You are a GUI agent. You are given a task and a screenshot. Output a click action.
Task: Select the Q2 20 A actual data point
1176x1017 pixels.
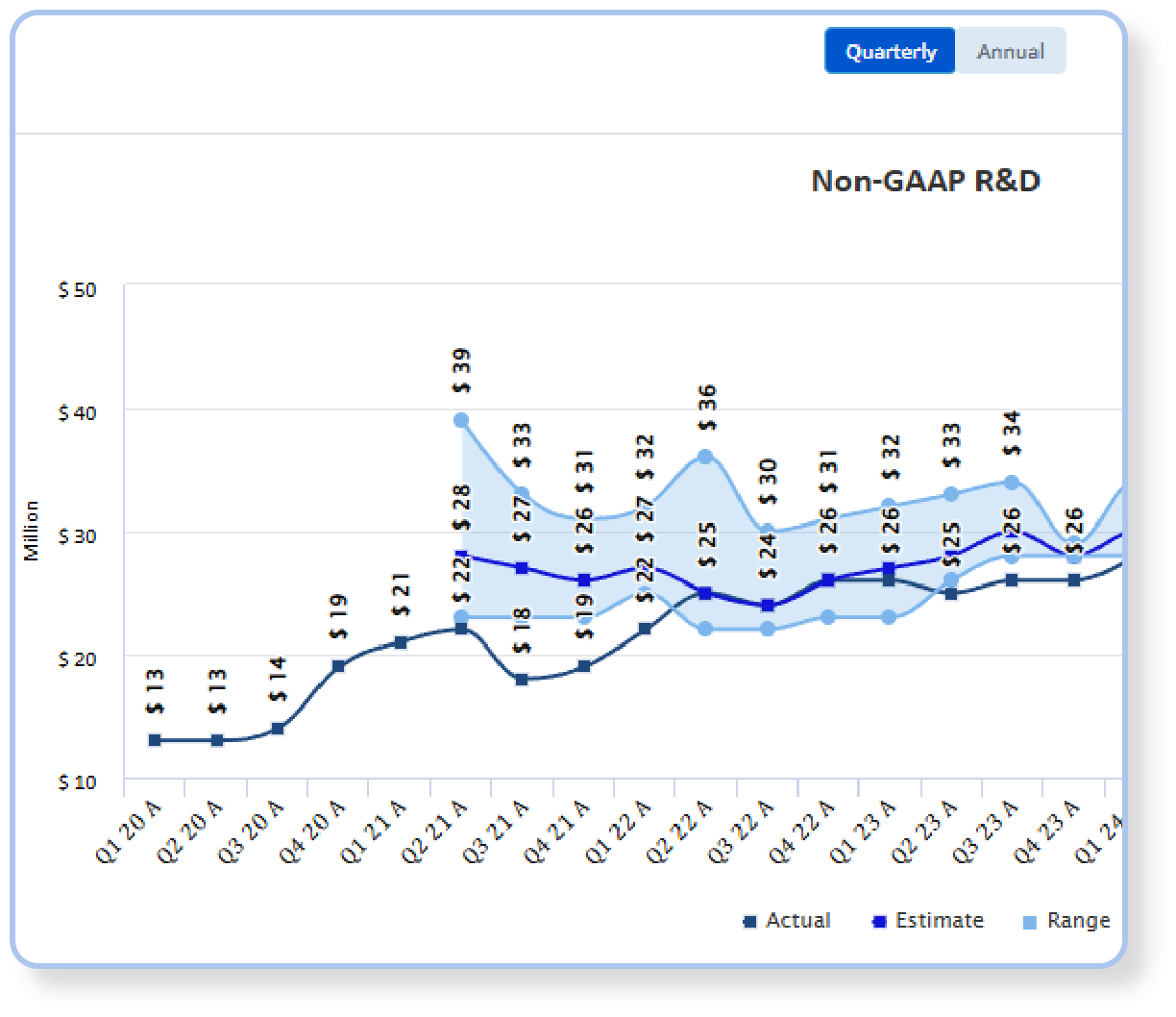point(217,740)
